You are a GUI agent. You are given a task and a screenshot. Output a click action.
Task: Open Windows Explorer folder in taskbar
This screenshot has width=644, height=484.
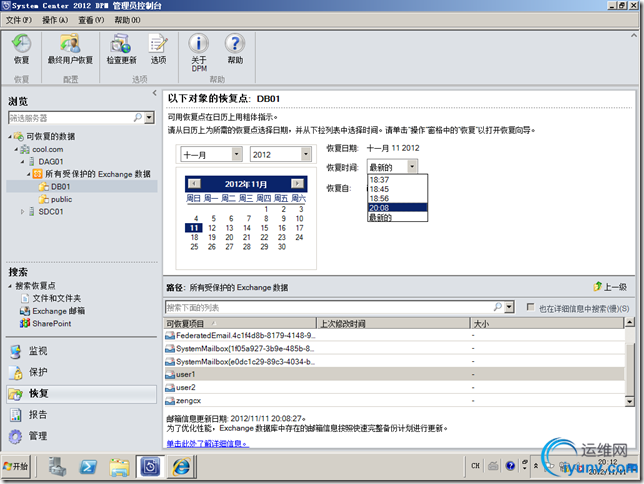[119, 467]
